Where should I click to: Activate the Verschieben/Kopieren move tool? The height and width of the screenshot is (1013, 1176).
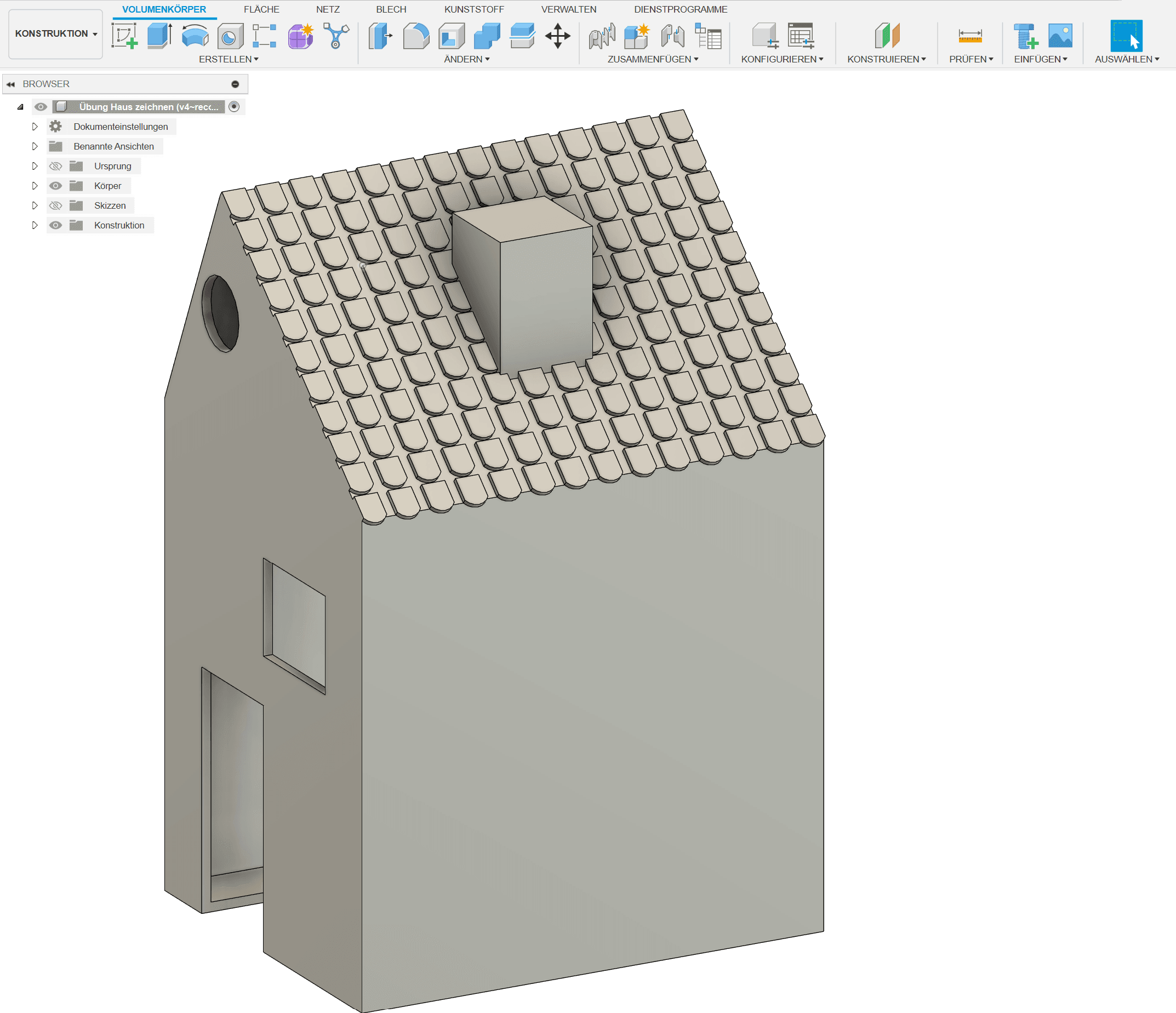point(557,35)
